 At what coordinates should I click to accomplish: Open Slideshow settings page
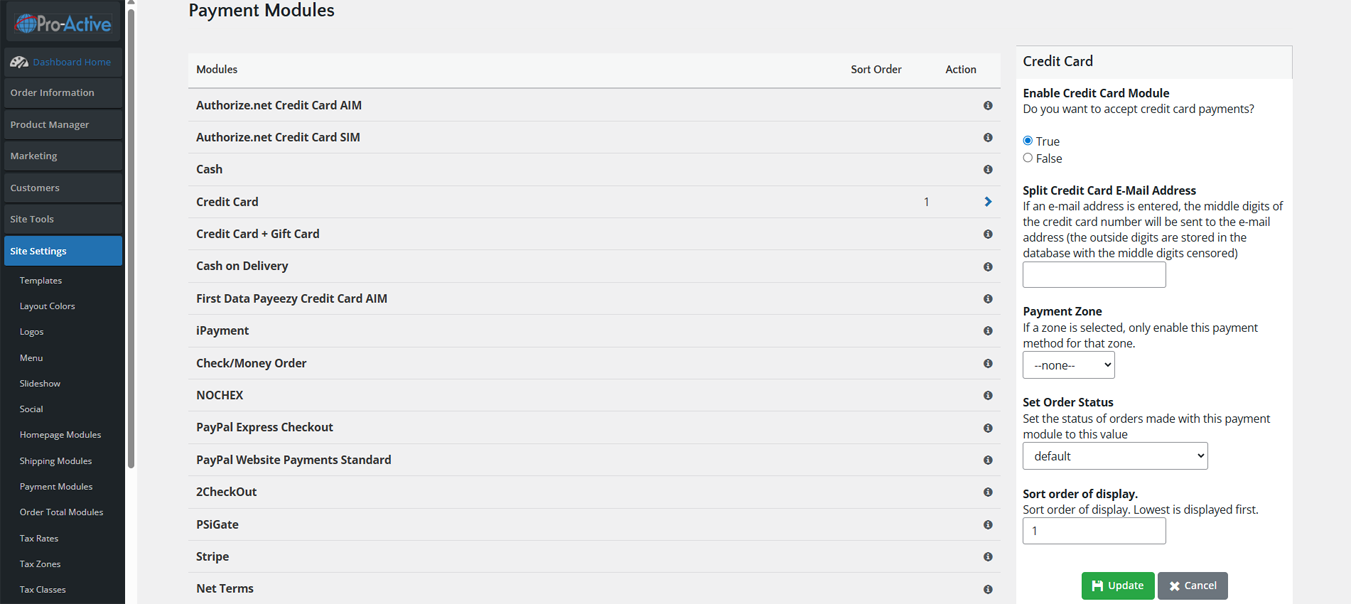point(40,384)
